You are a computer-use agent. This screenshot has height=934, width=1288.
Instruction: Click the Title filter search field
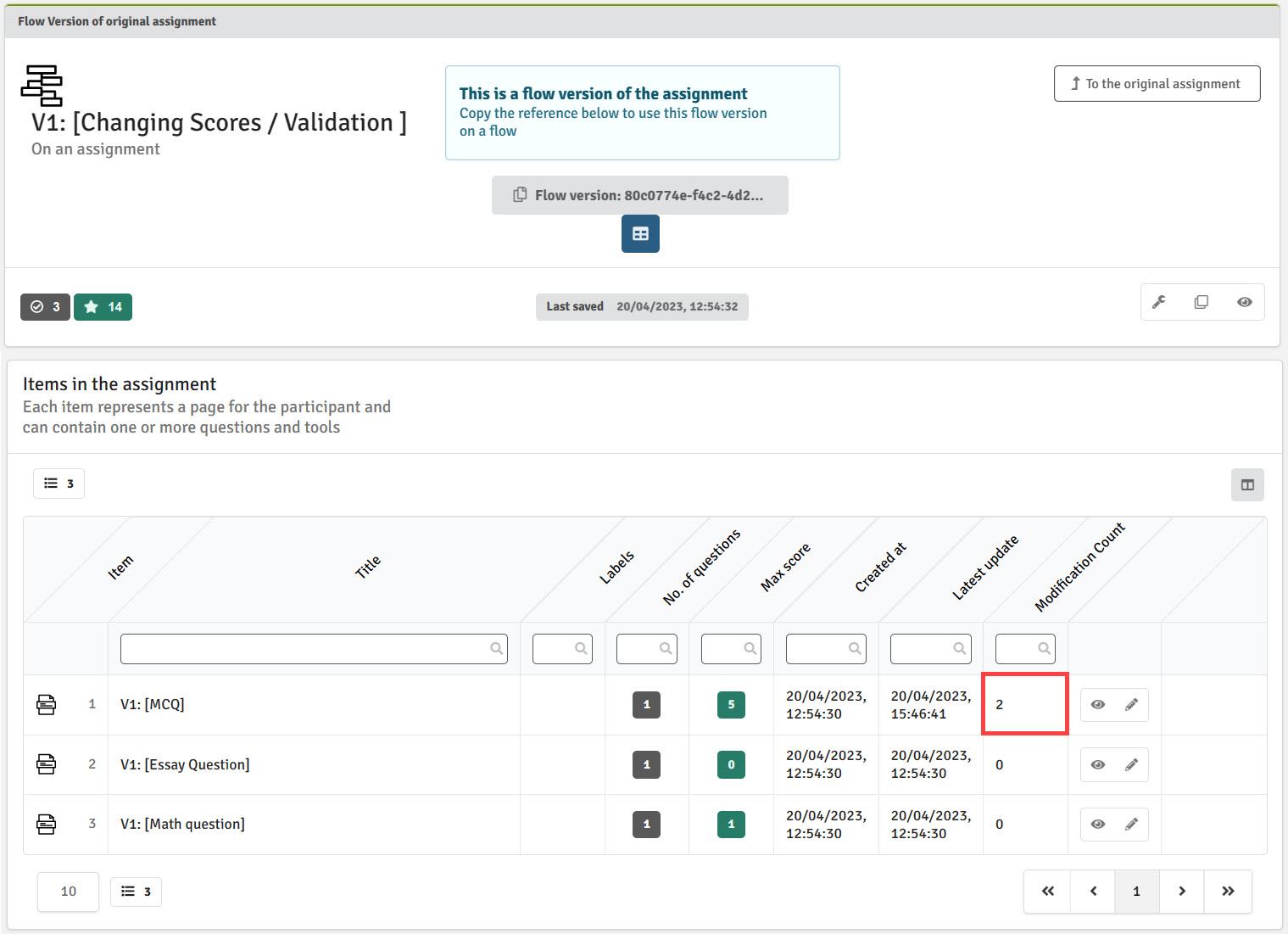pos(314,649)
